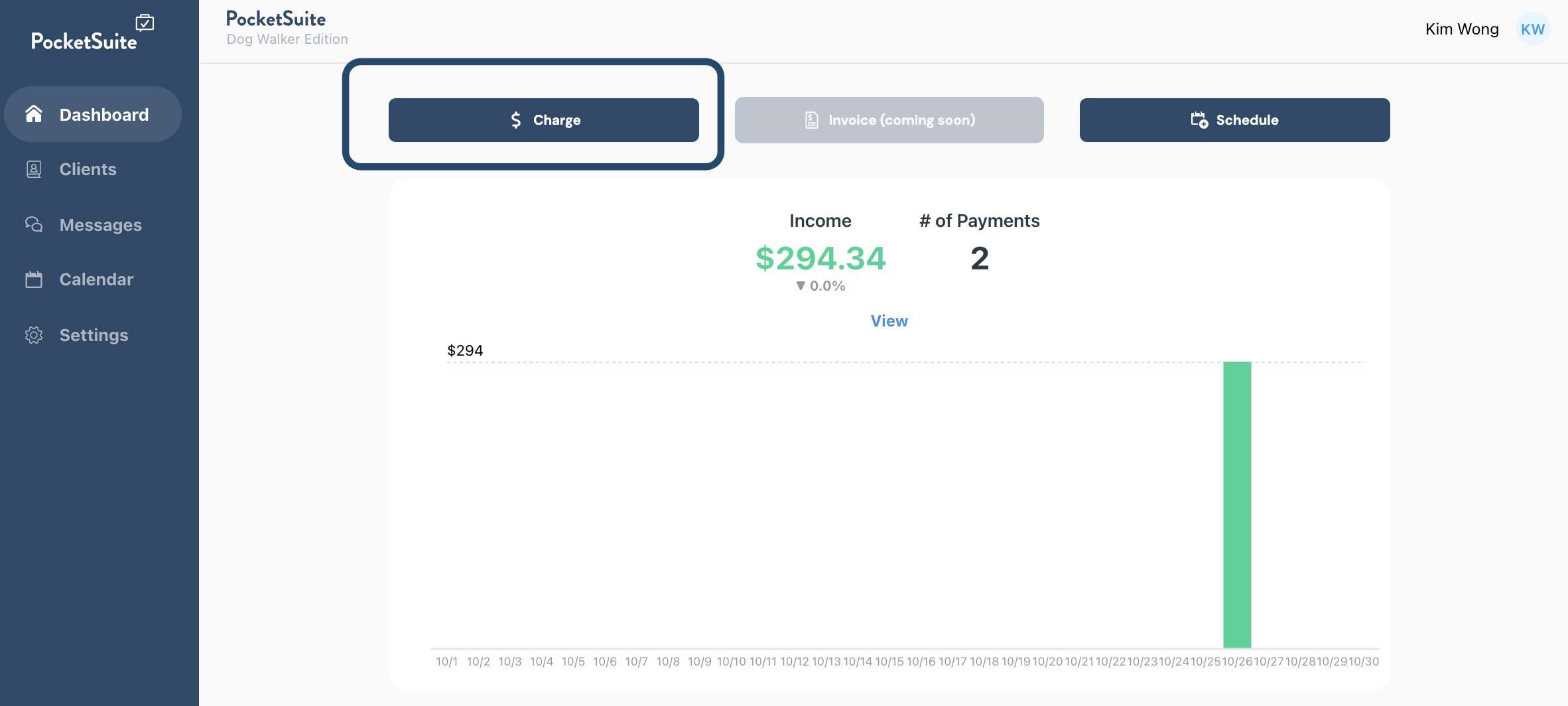Click the dollar sign icon on Charge
The height and width of the screenshot is (706, 1568).
coord(516,120)
